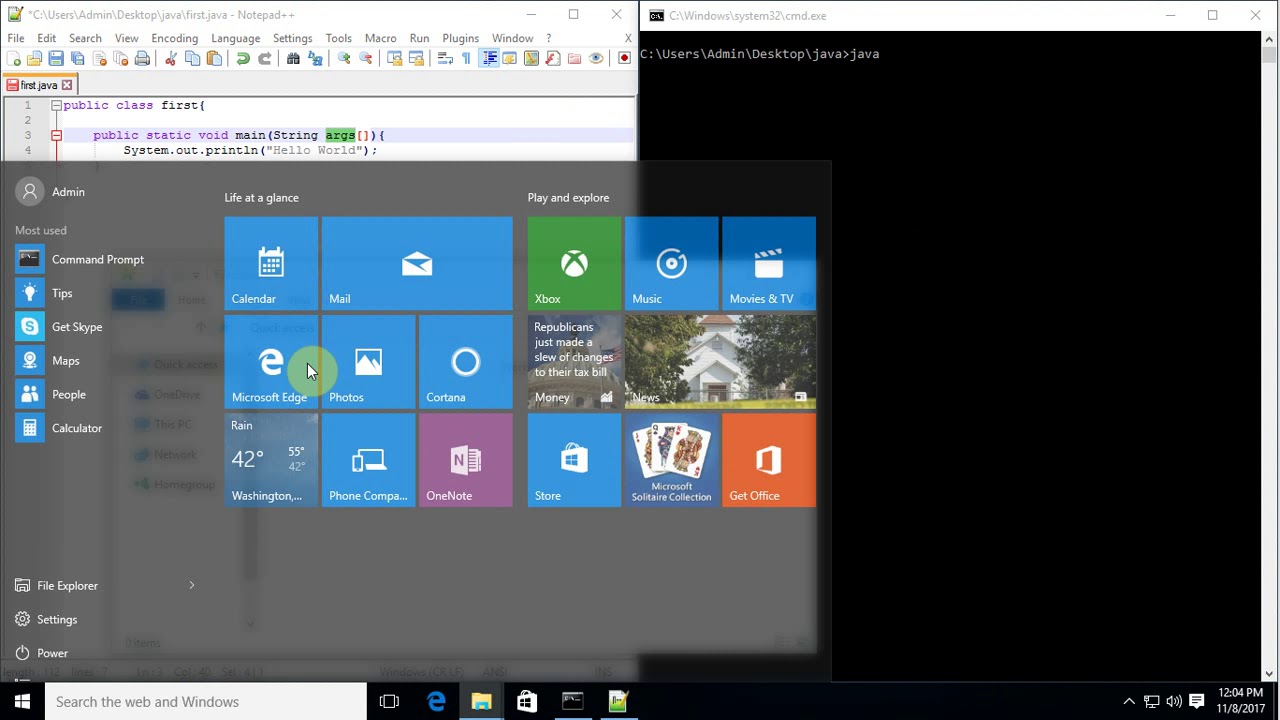Open the Movies & TV tile

click(x=769, y=263)
